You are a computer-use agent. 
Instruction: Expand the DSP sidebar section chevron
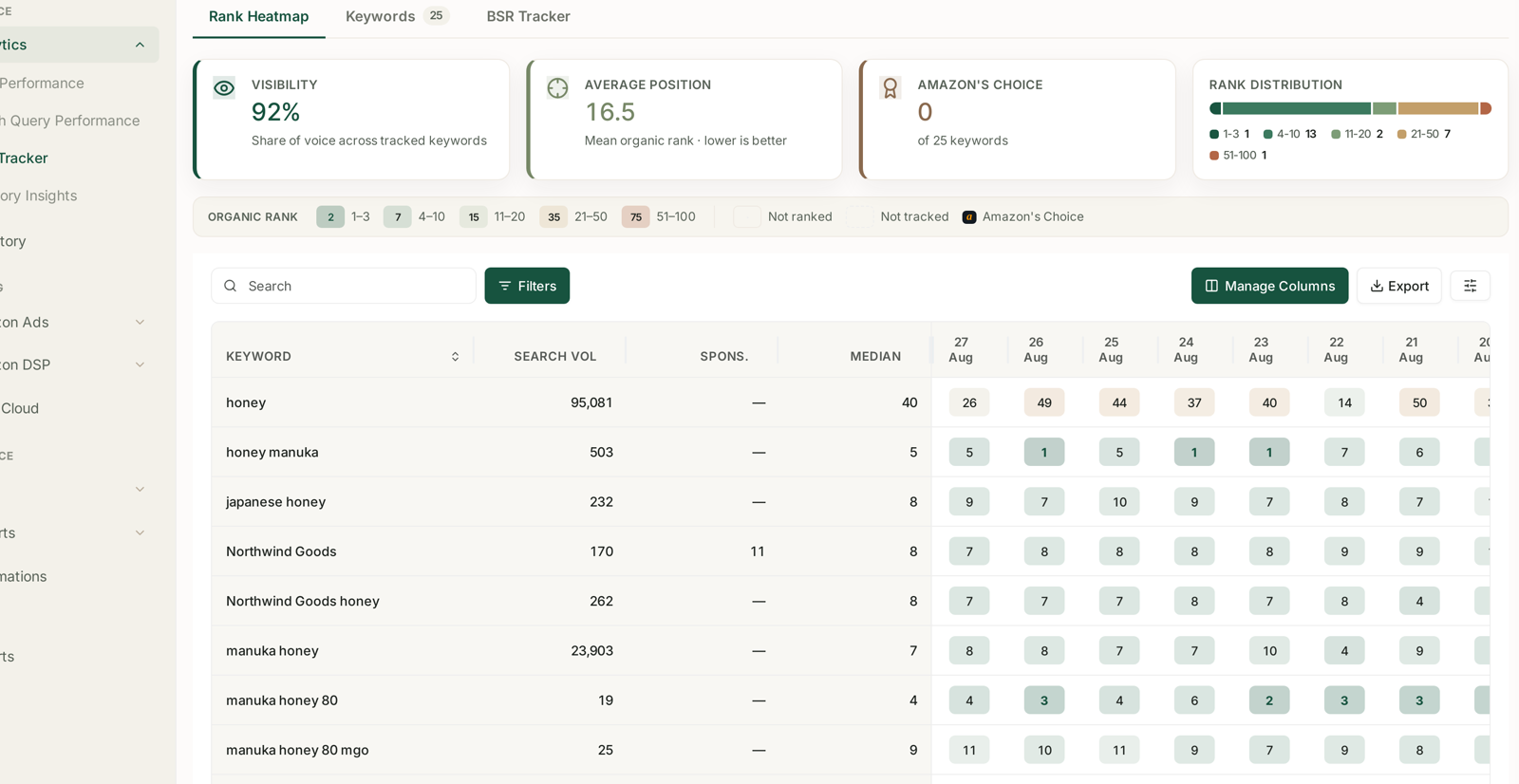(140, 364)
